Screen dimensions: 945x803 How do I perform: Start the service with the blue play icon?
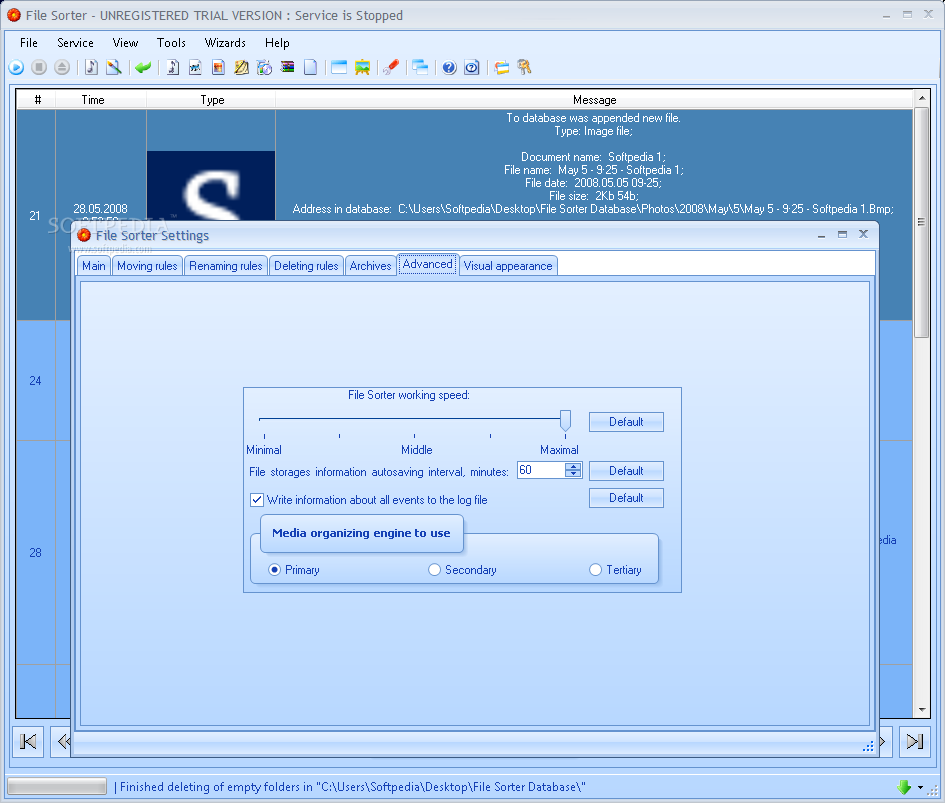tap(16, 68)
